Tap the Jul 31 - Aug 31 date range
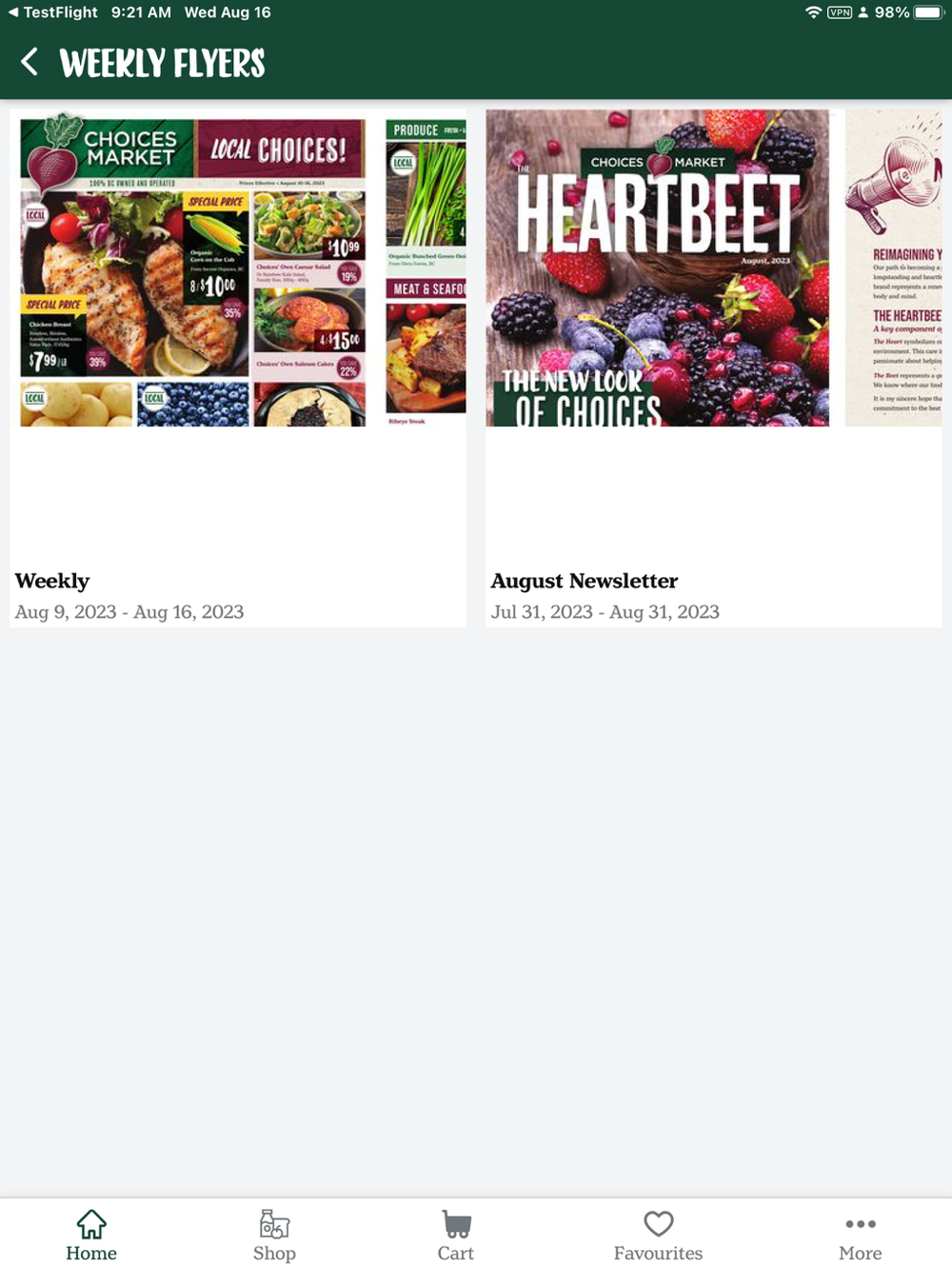Viewport: 952px width, 1270px height. click(605, 612)
